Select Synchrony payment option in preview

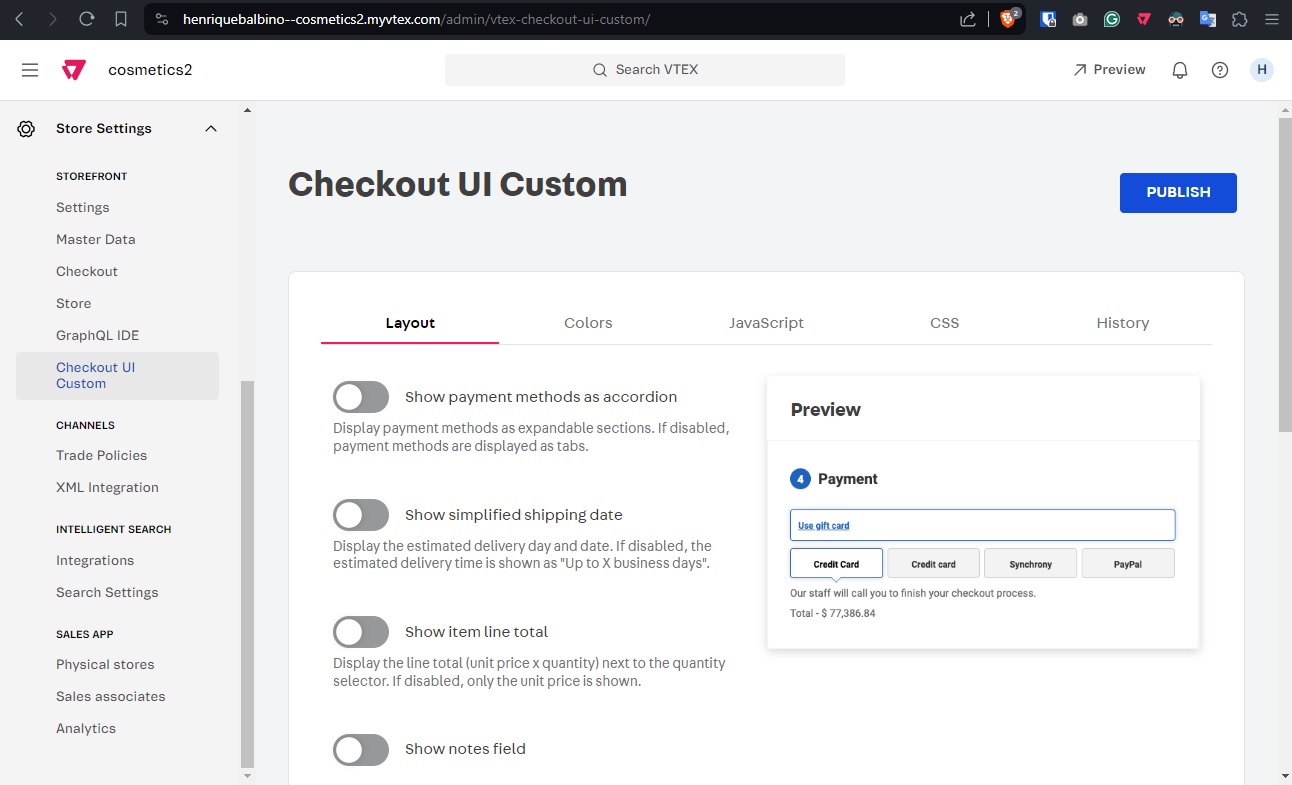[1031, 564]
